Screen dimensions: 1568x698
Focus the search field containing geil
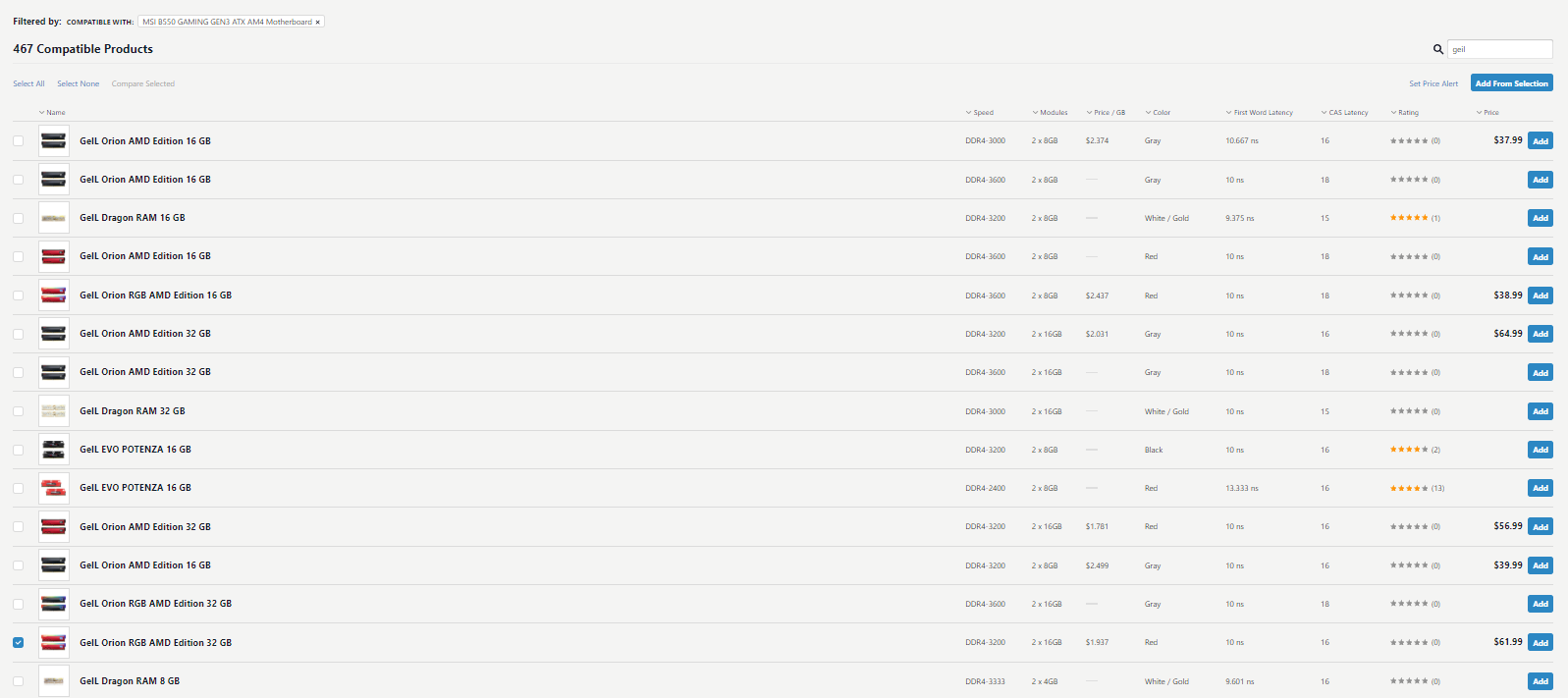[x=1500, y=49]
